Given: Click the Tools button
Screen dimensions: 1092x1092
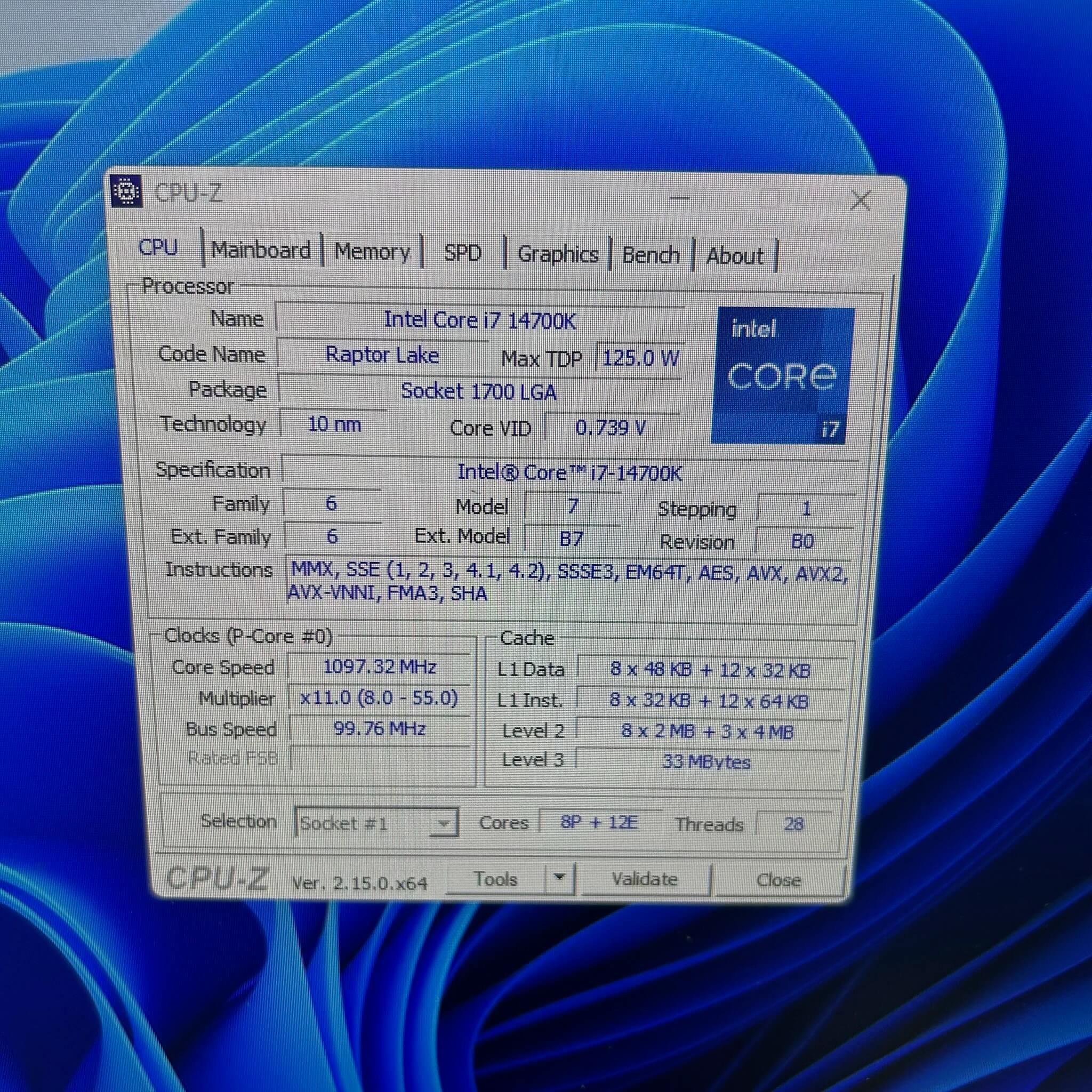Looking at the screenshot, I should 496,879.
